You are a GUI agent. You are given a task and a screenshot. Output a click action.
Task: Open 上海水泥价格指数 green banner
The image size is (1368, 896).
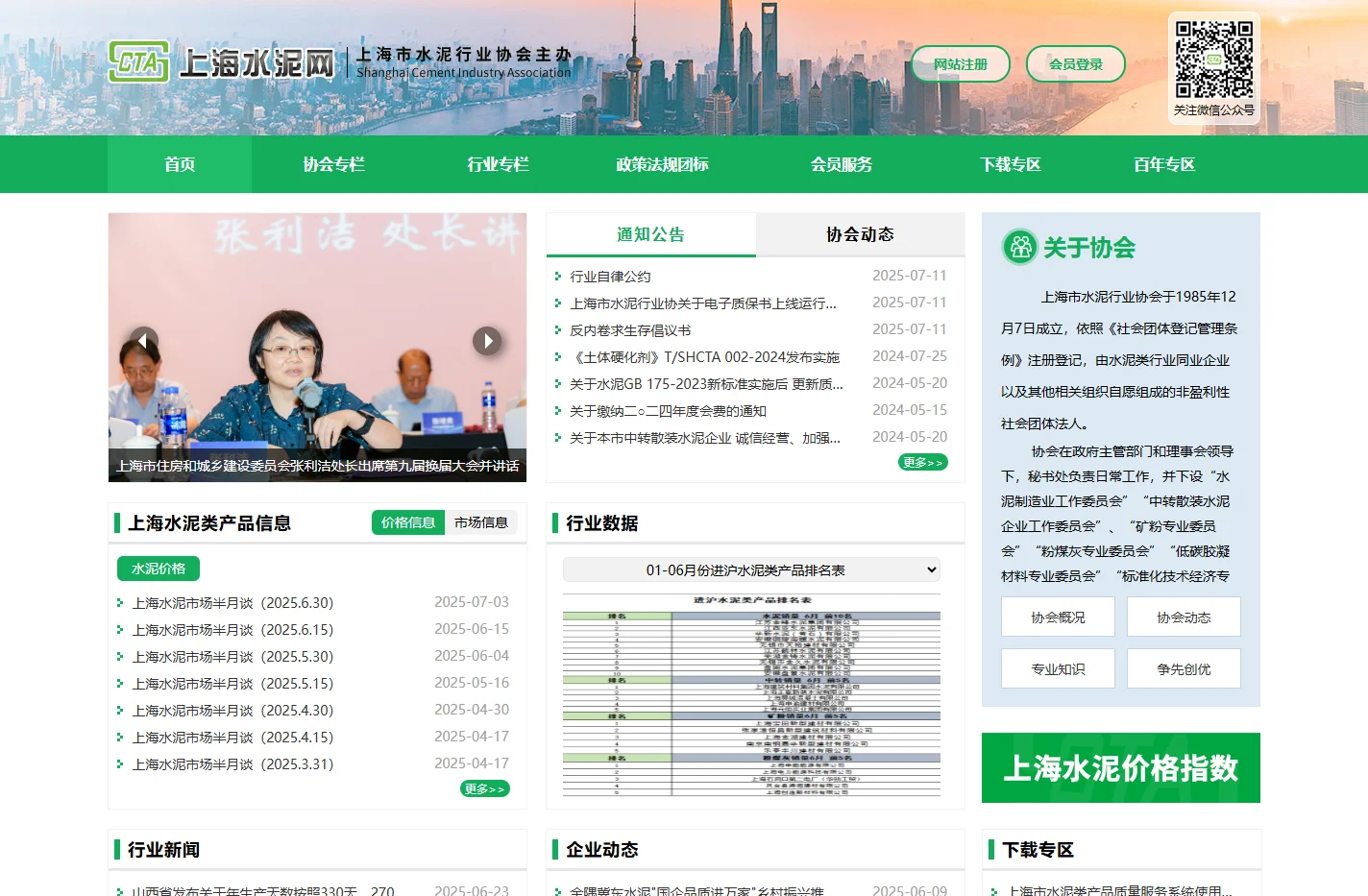click(x=1121, y=767)
